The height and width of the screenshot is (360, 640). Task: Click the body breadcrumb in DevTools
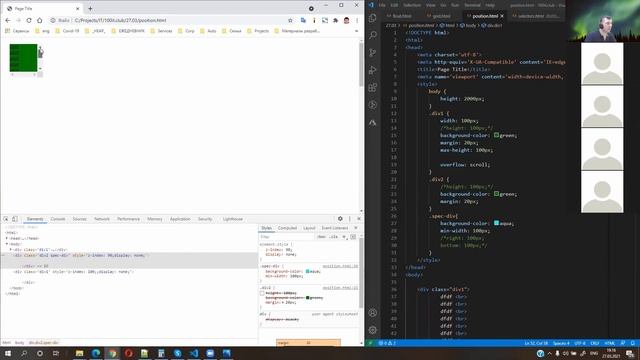[x=19, y=342]
